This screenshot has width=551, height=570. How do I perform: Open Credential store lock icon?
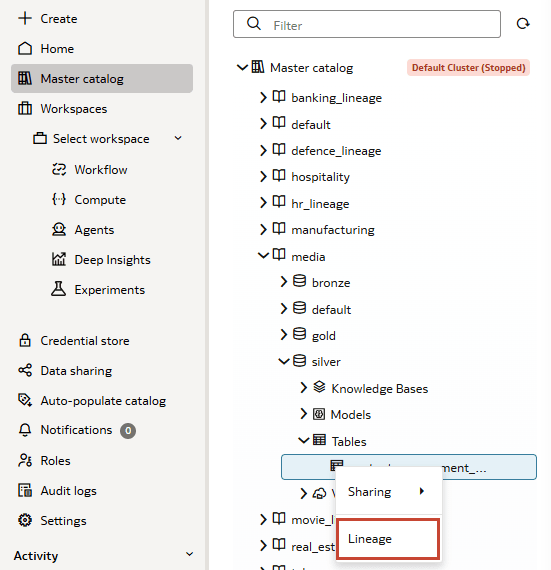click(x=25, y=340)
